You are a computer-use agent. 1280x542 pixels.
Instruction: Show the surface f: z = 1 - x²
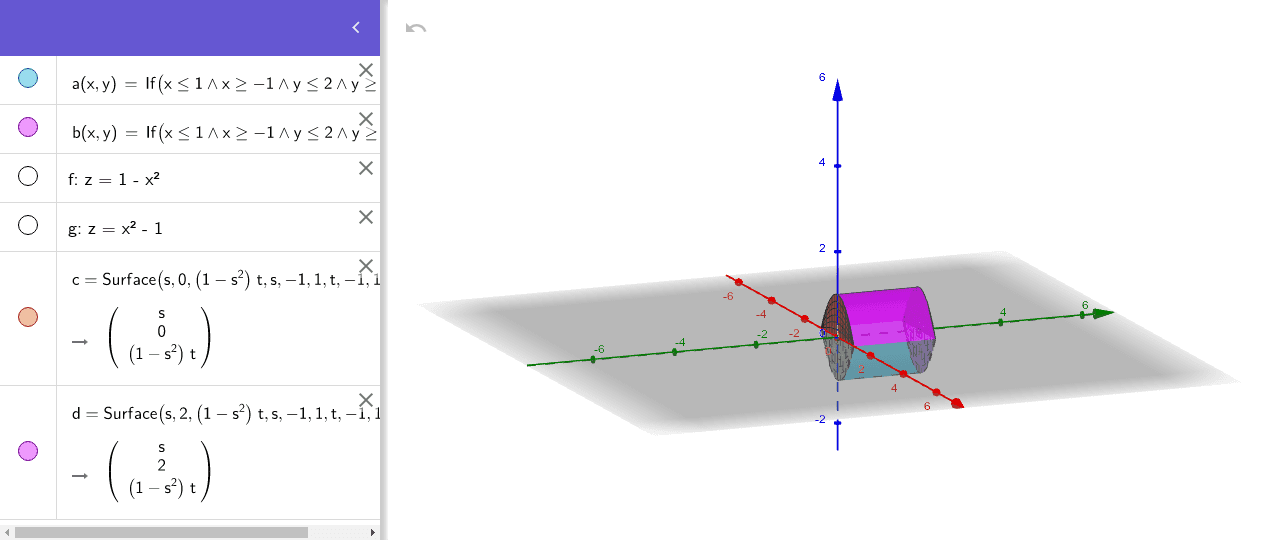28,176
